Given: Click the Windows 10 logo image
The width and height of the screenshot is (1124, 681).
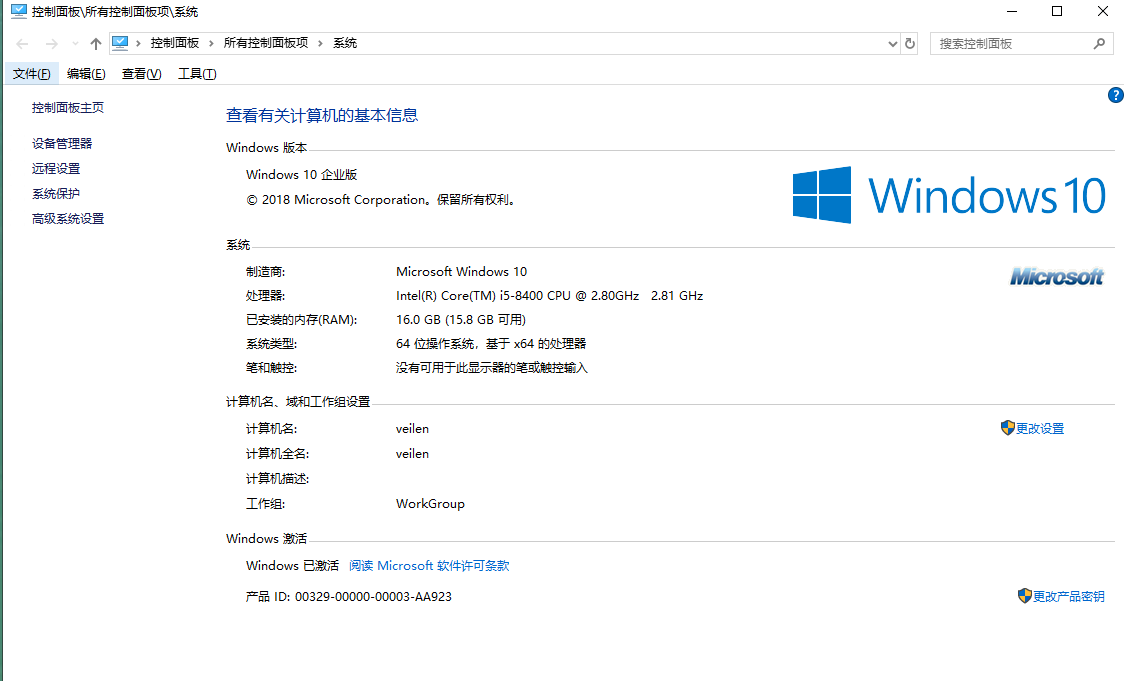Looking at the screenshot, I should pyautogui.click(x=950, y=195).
